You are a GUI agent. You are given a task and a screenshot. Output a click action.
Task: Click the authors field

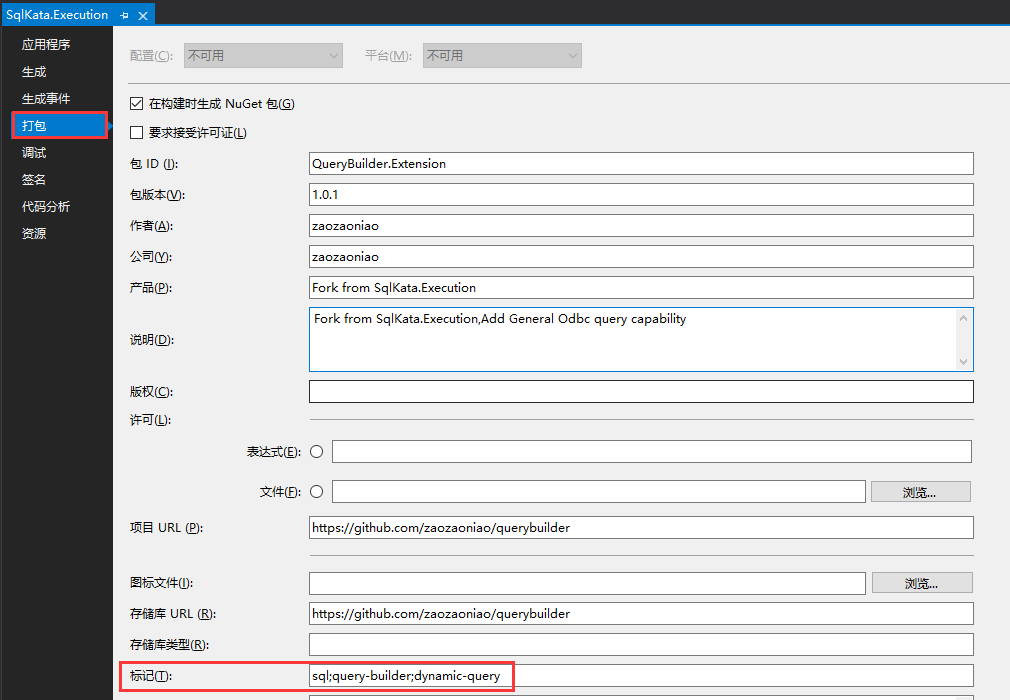[641, 225]
